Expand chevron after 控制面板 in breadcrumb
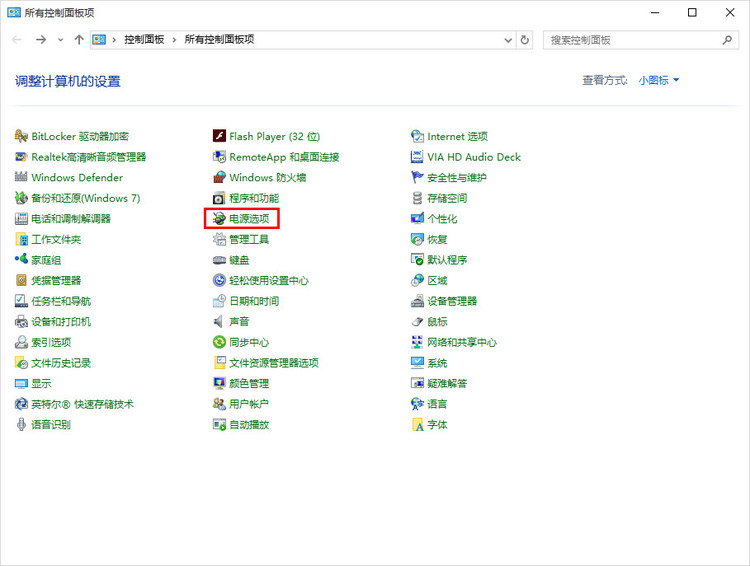The width and height of the screenshot is (750, 566). point(174,40)
